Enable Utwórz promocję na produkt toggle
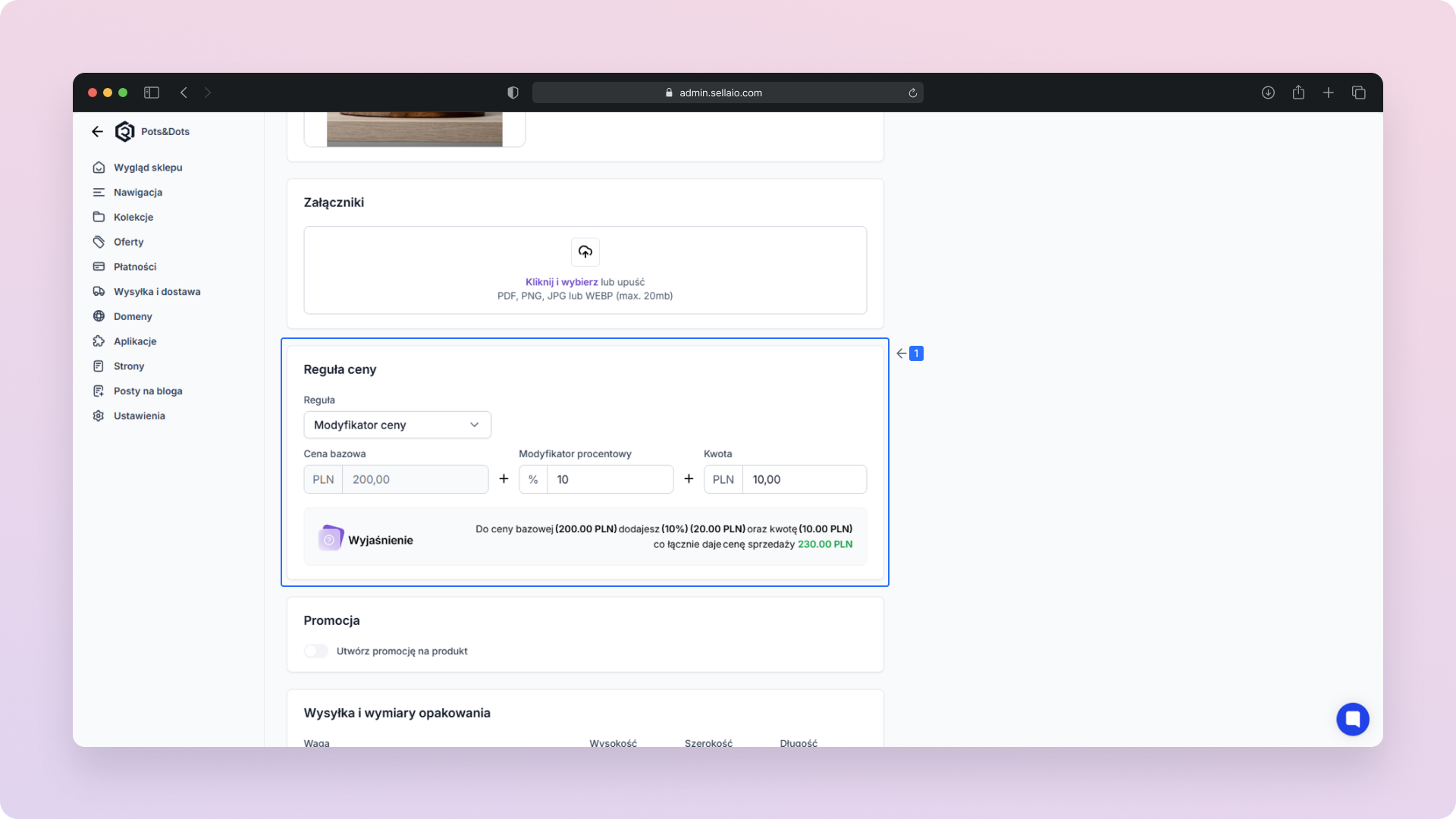1456x819 pixels. [315, 651]
